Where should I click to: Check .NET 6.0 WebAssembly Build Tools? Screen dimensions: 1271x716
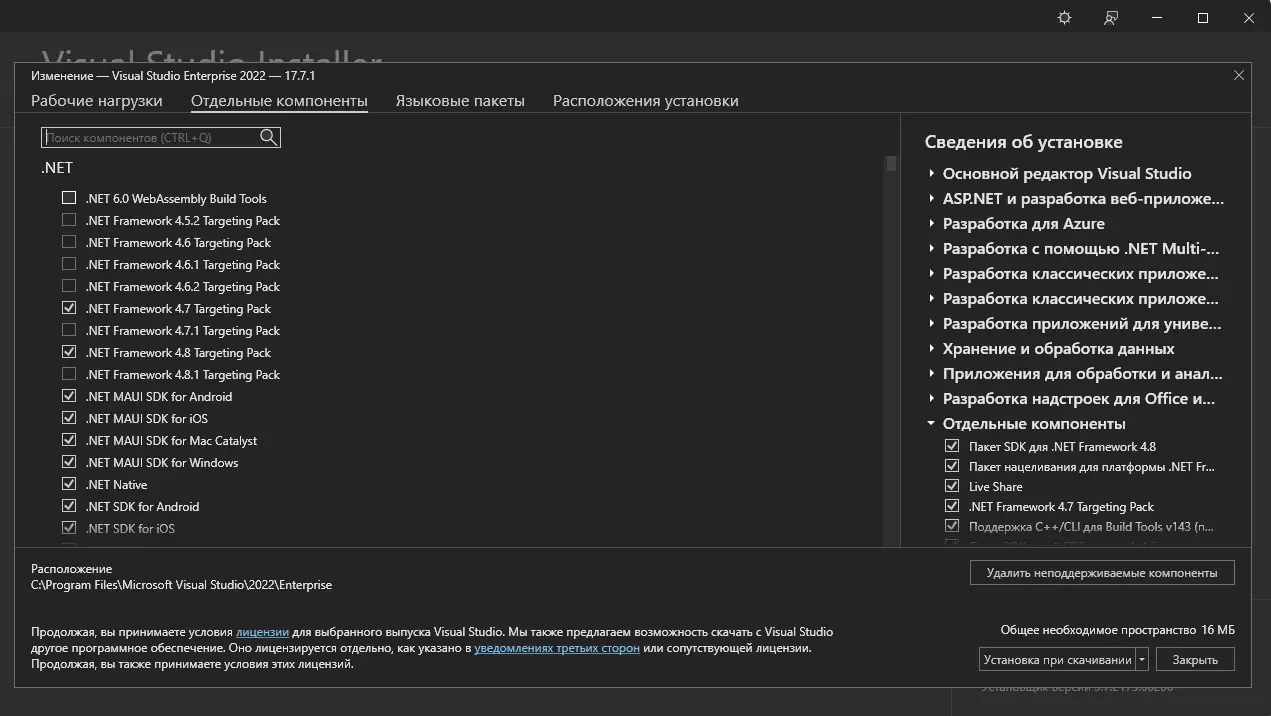pyautogui.click(x=69, y=198)
